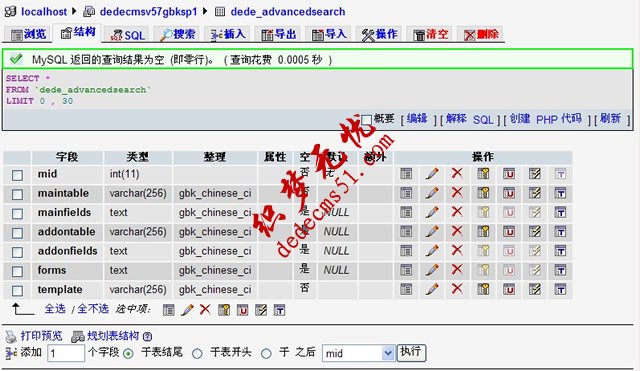Screen dimensions: 640x371
Task: Click the 全选 link
Action: pos(55,309)
